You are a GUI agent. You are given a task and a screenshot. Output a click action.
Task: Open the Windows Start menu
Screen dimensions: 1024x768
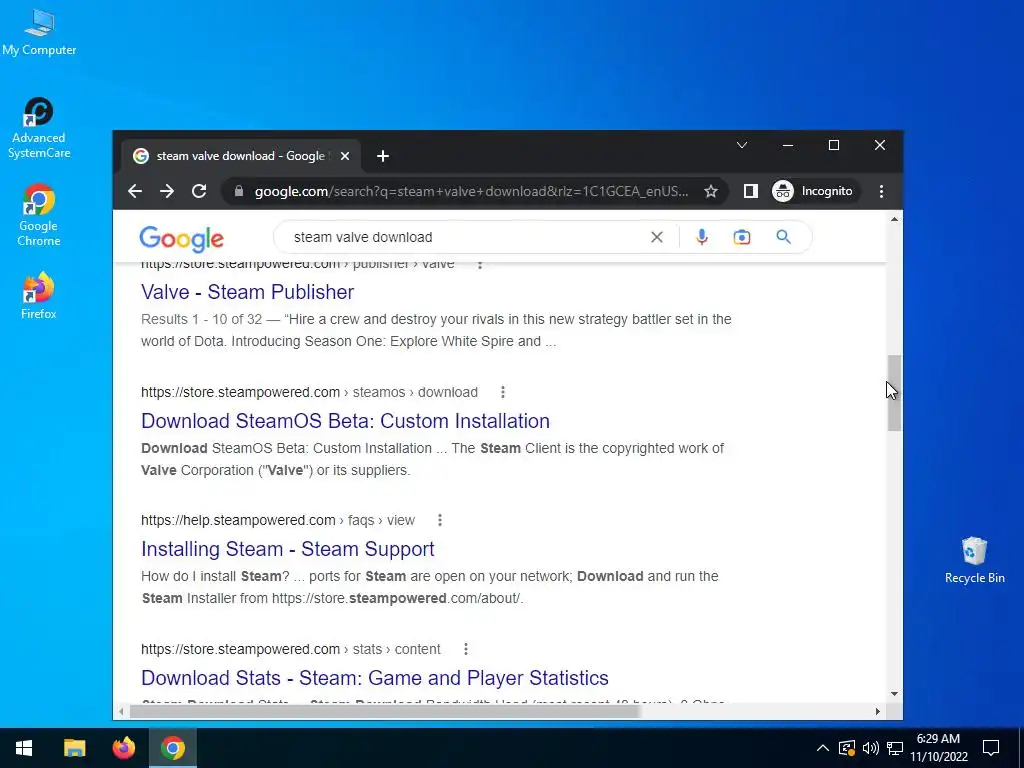[24, 748]
